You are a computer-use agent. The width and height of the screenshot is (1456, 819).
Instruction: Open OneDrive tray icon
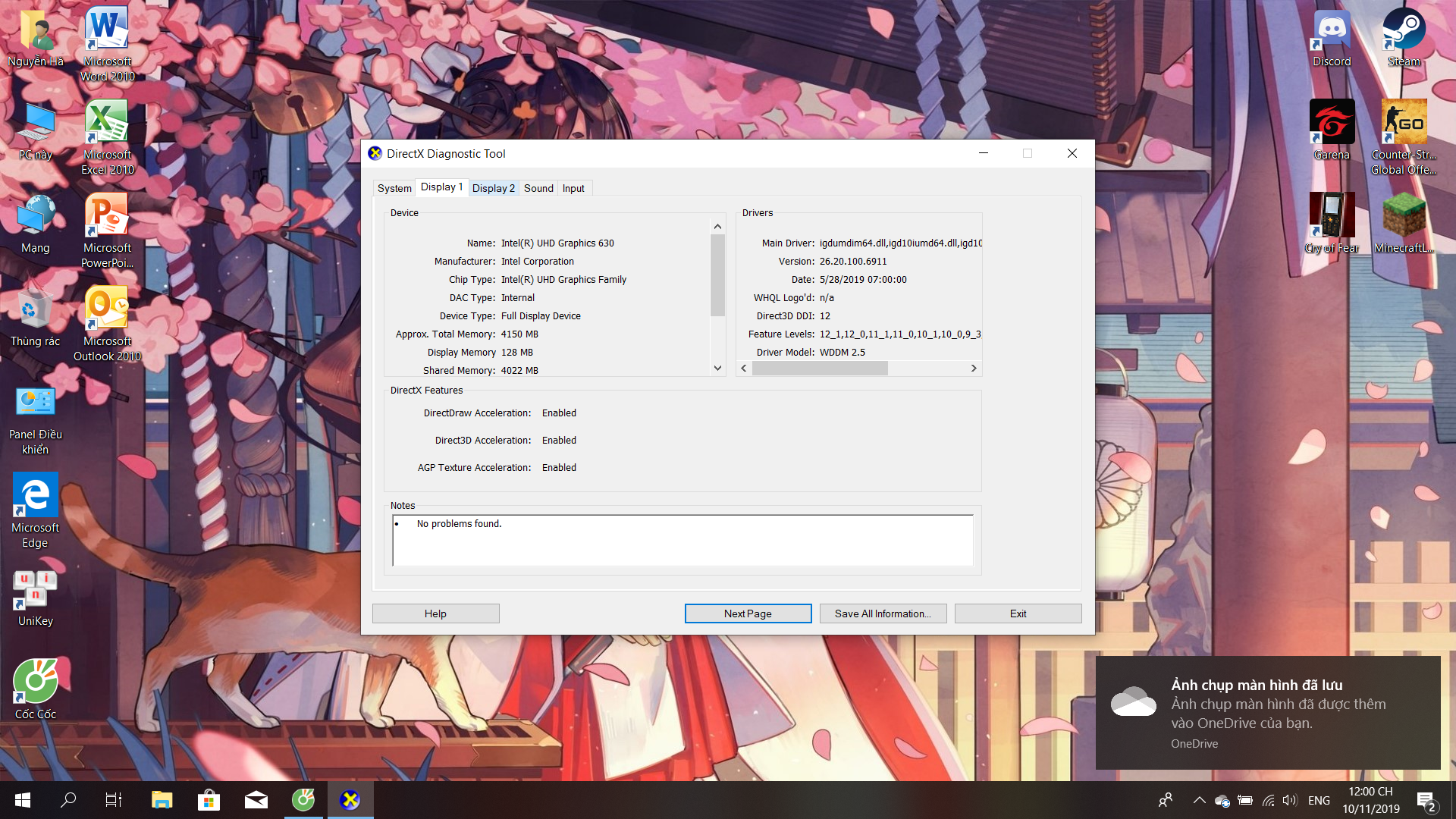pyautogui.click(x=1222, y=800)
